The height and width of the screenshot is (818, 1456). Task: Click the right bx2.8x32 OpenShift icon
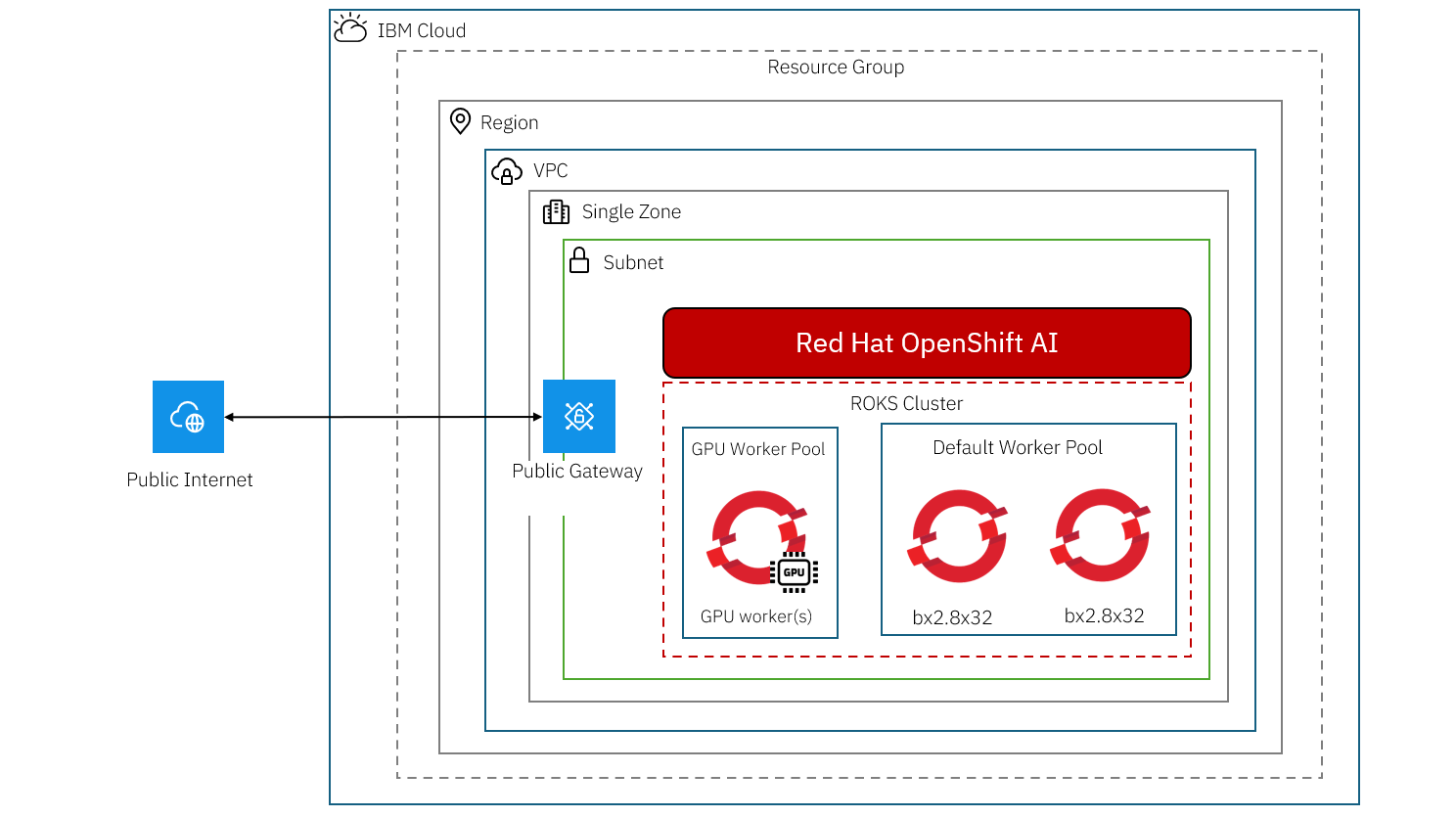pyautogui.click(x=1101, y=535)
